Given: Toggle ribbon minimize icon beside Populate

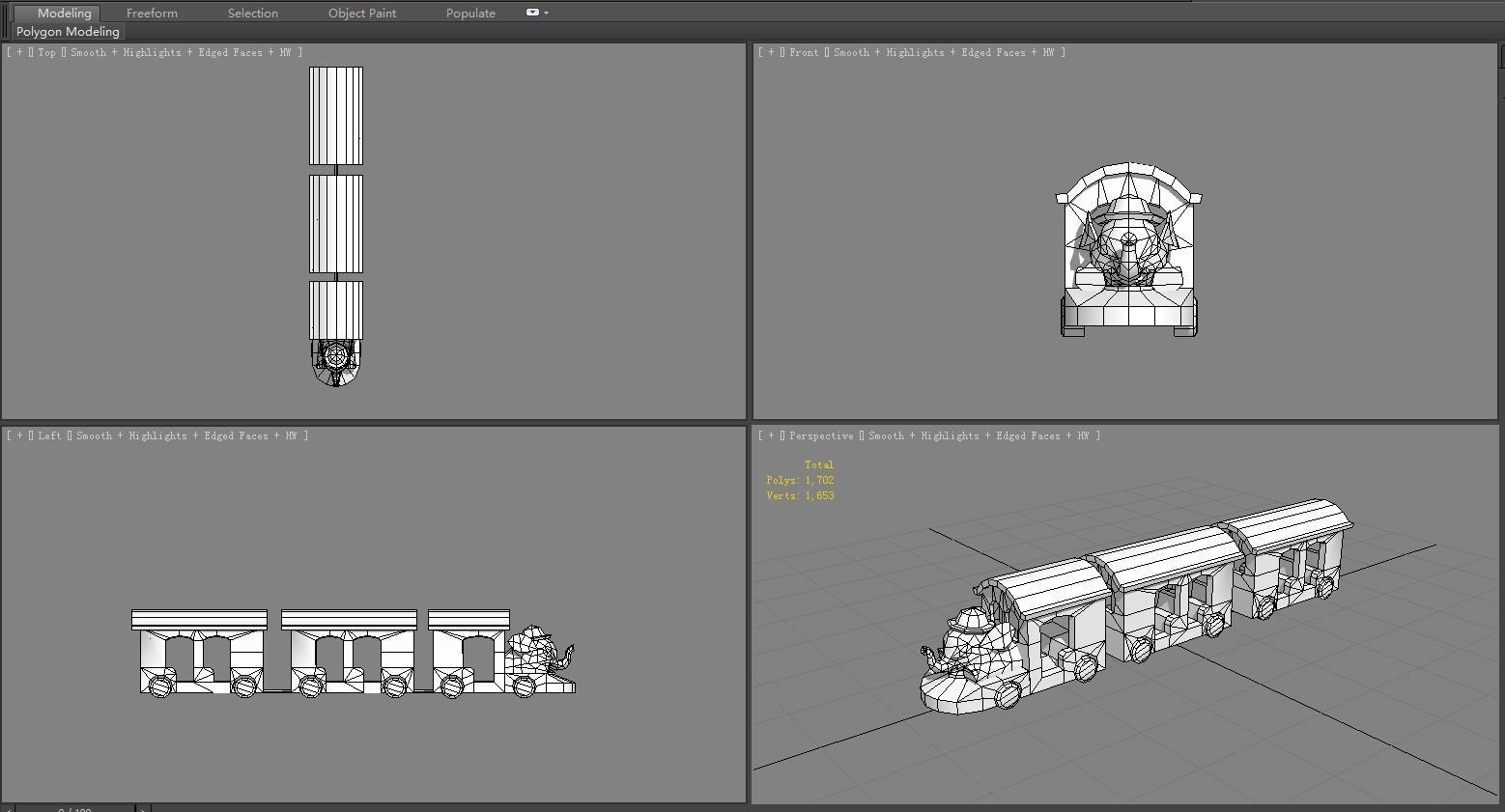Looking at the screenshot, I should (532, 13).
